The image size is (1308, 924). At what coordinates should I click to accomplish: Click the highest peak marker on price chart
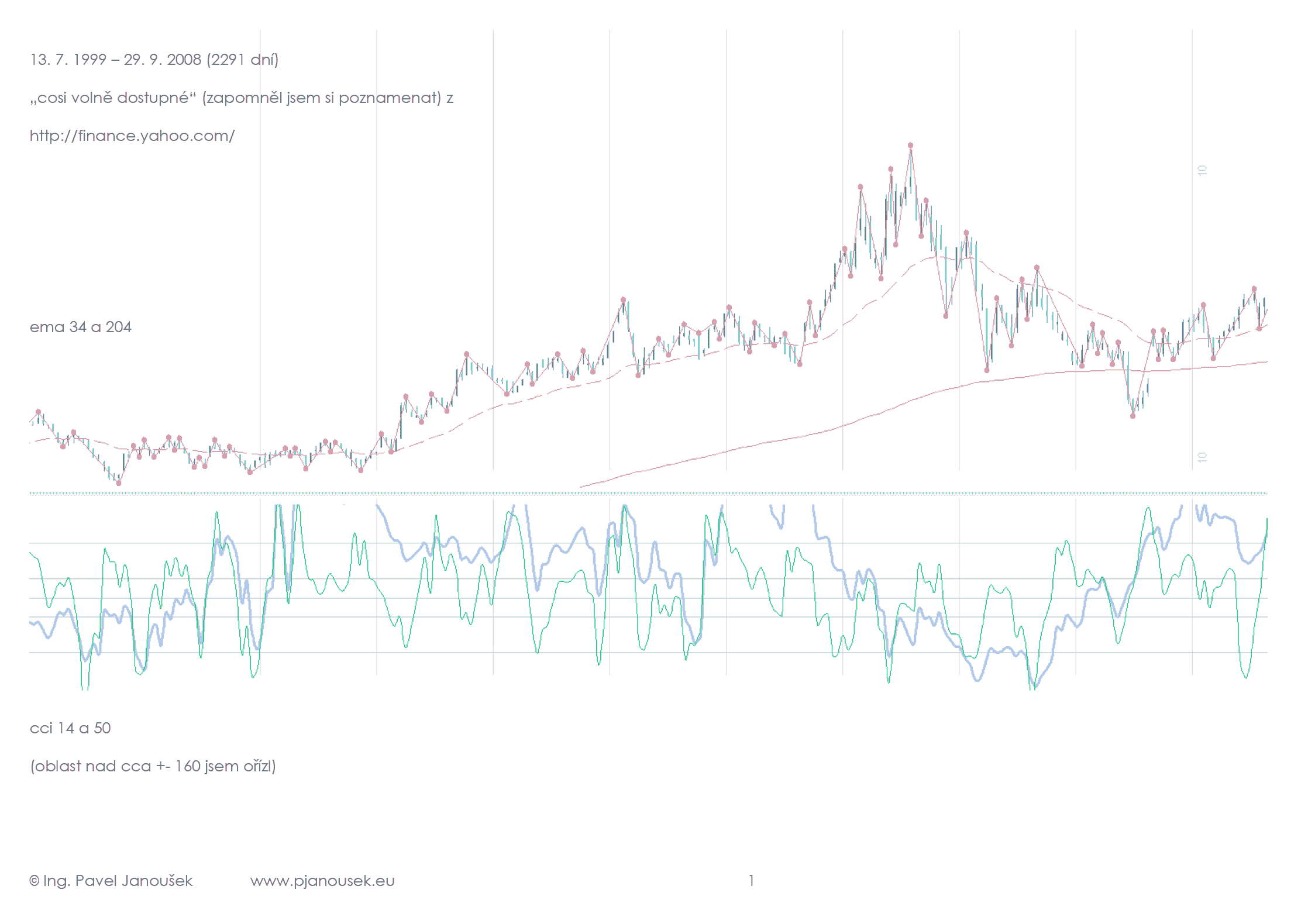(x=910, y=145)
